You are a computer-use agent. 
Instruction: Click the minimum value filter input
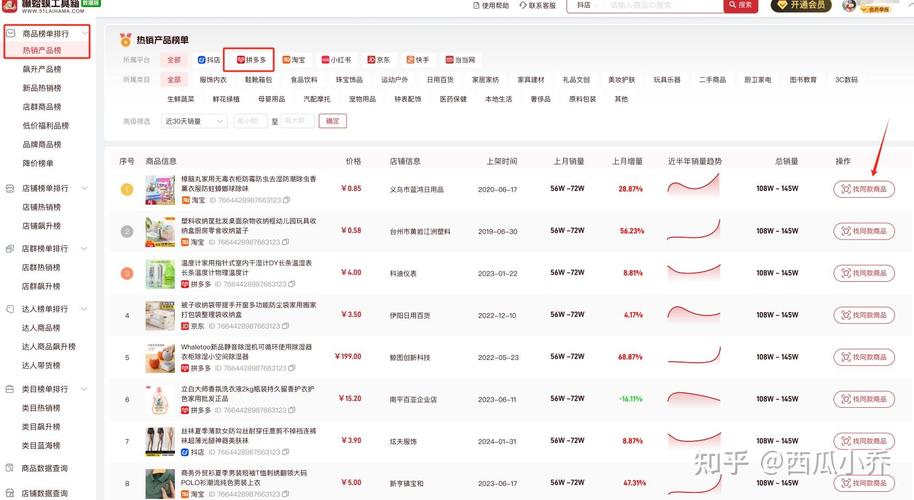coord(251,121)
